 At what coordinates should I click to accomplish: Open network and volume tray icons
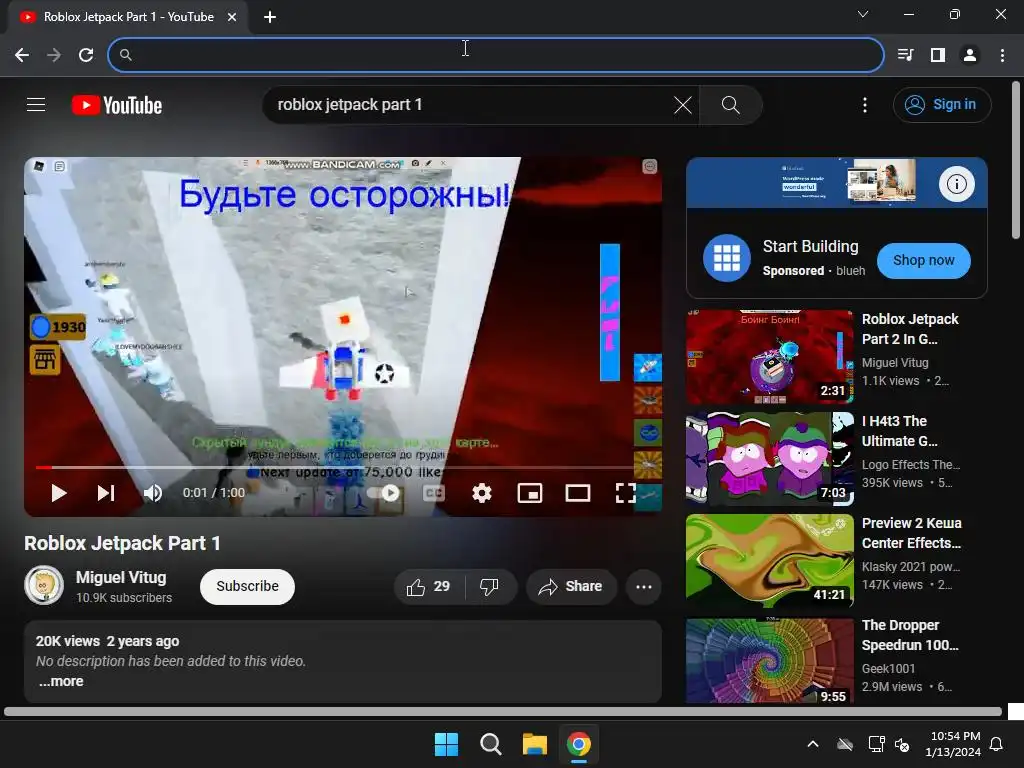point(889,744)
